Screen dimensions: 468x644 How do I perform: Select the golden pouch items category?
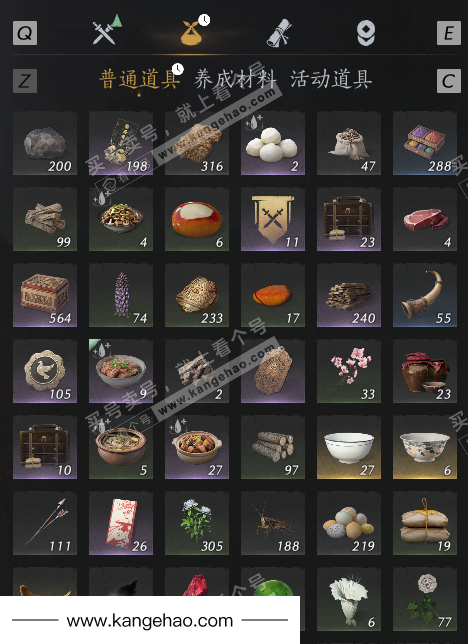pos(195,30)
